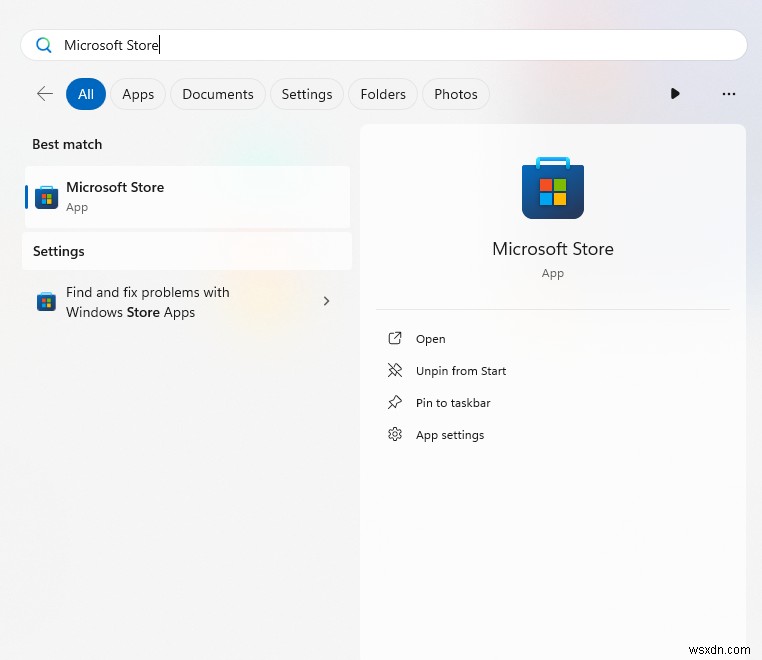Open Find and fix problems with Windows Store Apps
Viewport: 762px width, 660px height.
187,302
